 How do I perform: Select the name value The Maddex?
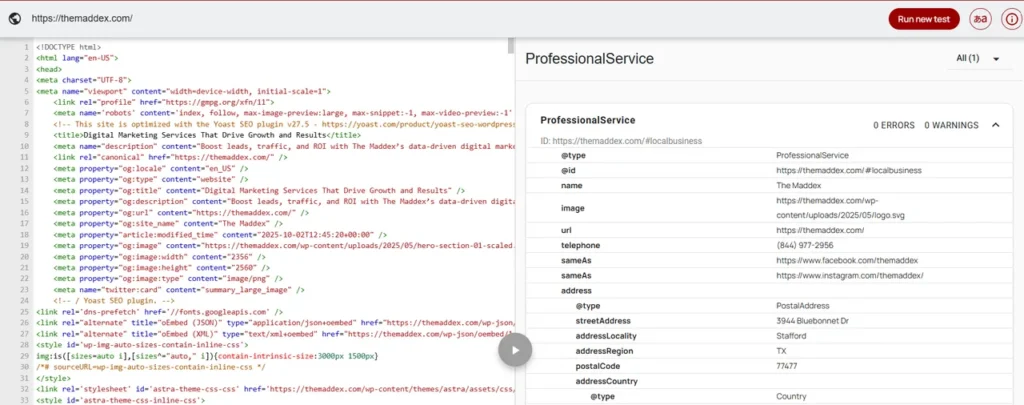coord(799,186)
